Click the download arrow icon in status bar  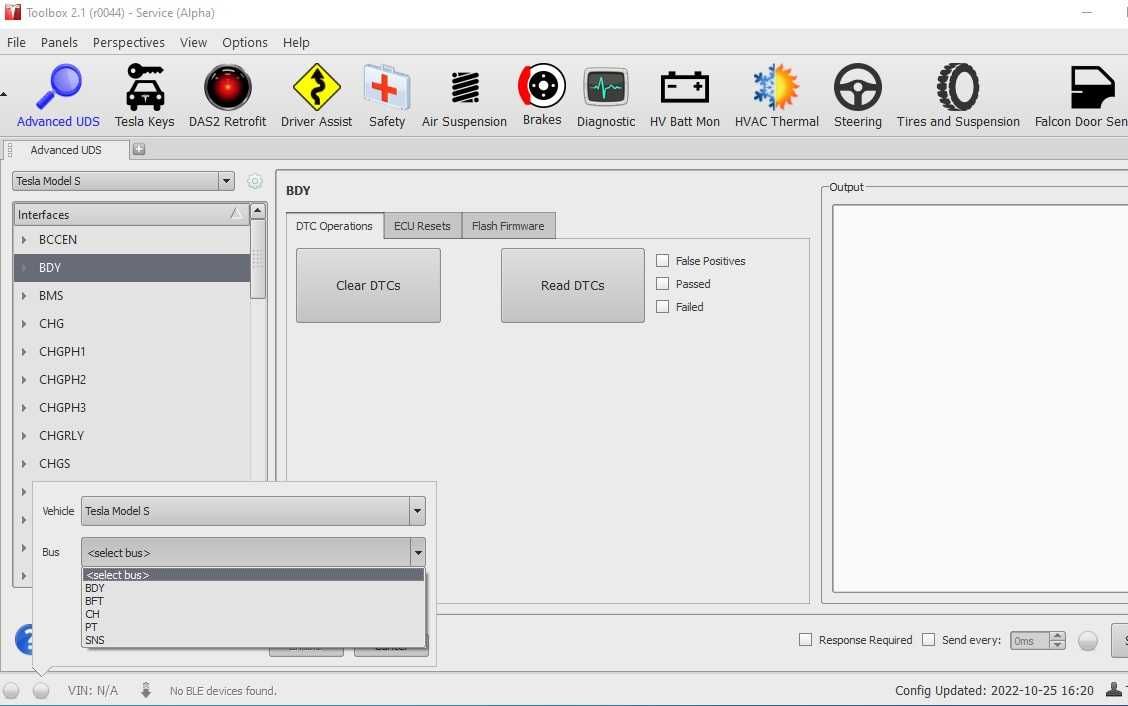click(146, 690)
